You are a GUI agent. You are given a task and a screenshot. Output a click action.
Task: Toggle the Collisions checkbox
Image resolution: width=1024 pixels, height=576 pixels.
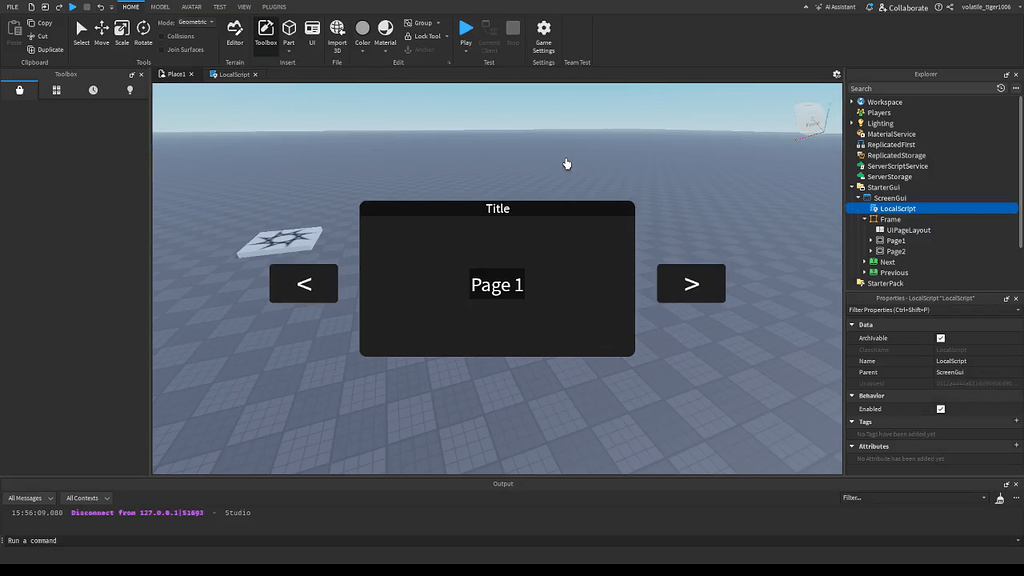tap(161, 37)
